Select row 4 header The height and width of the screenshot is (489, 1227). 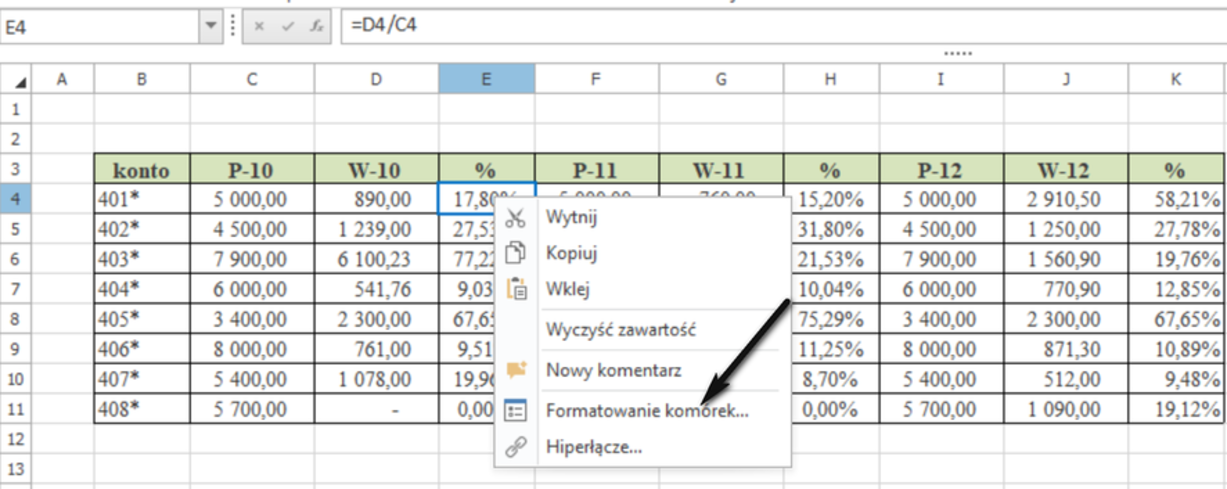(x=16, y=199)
